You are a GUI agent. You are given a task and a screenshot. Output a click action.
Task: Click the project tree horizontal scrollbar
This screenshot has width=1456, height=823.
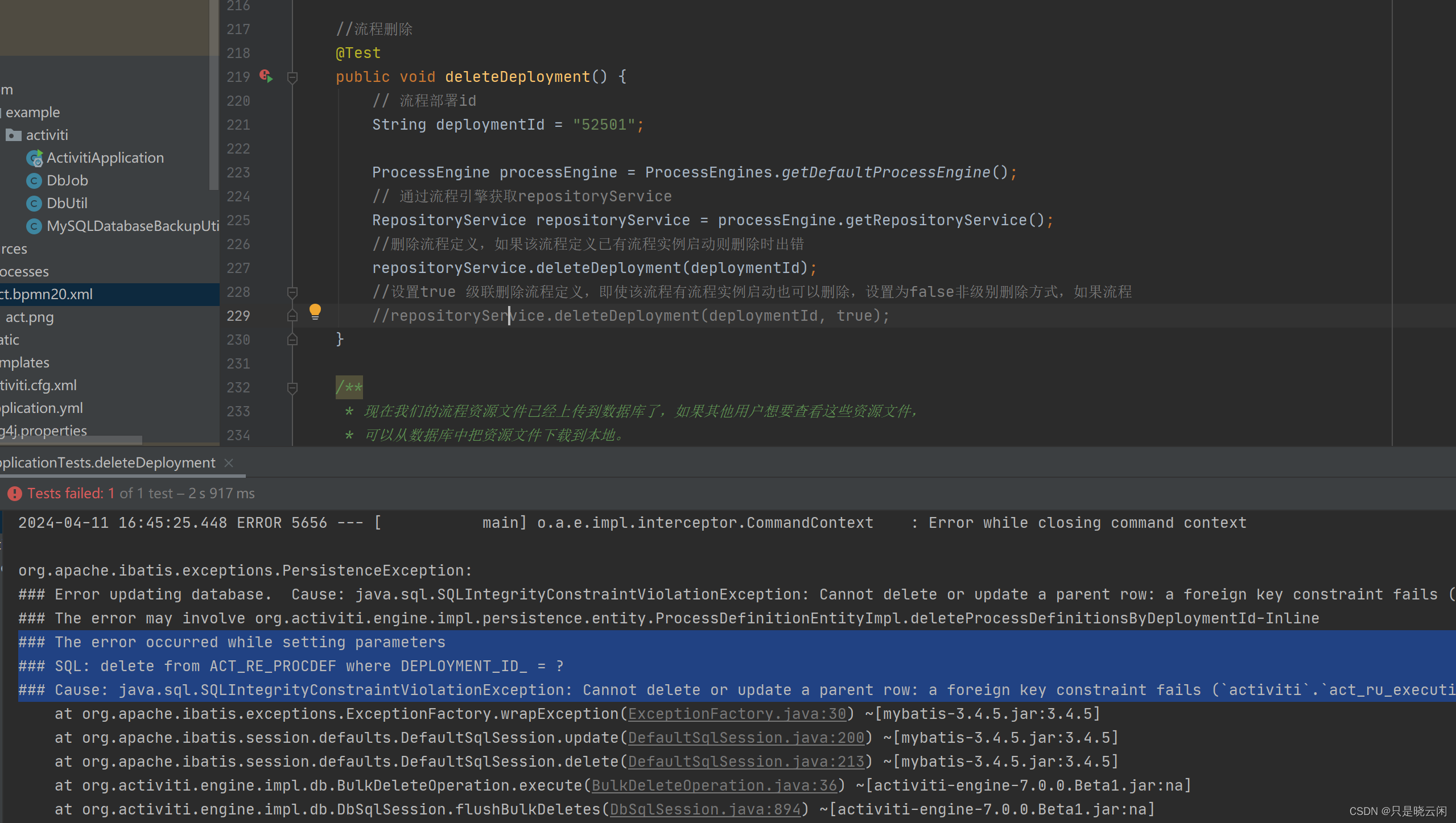pos(71,440)
